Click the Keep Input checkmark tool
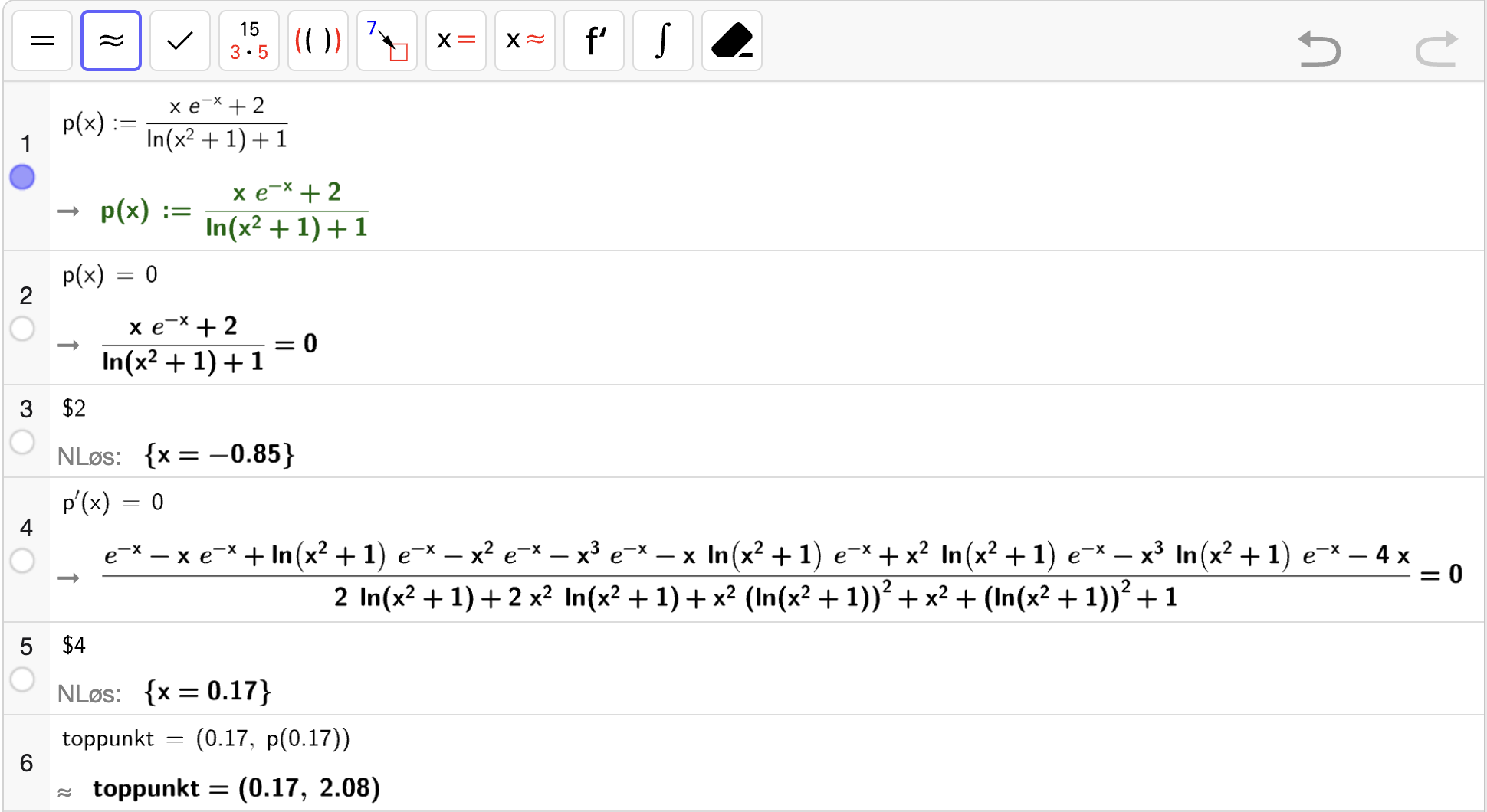This screenshot has height=812, width=1487. pos(180,41)
